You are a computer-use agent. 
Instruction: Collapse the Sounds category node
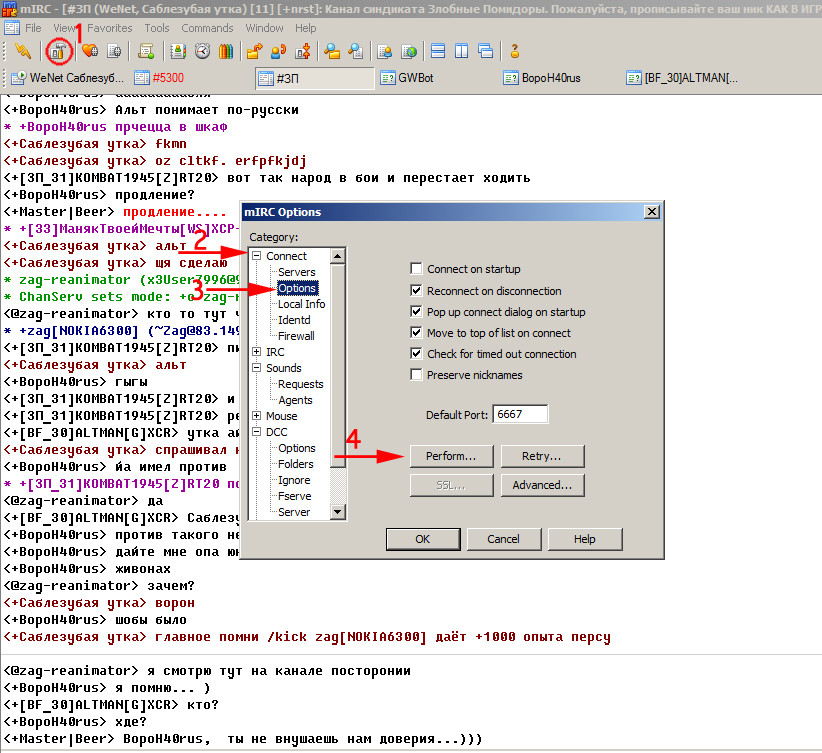coord(256,368)
